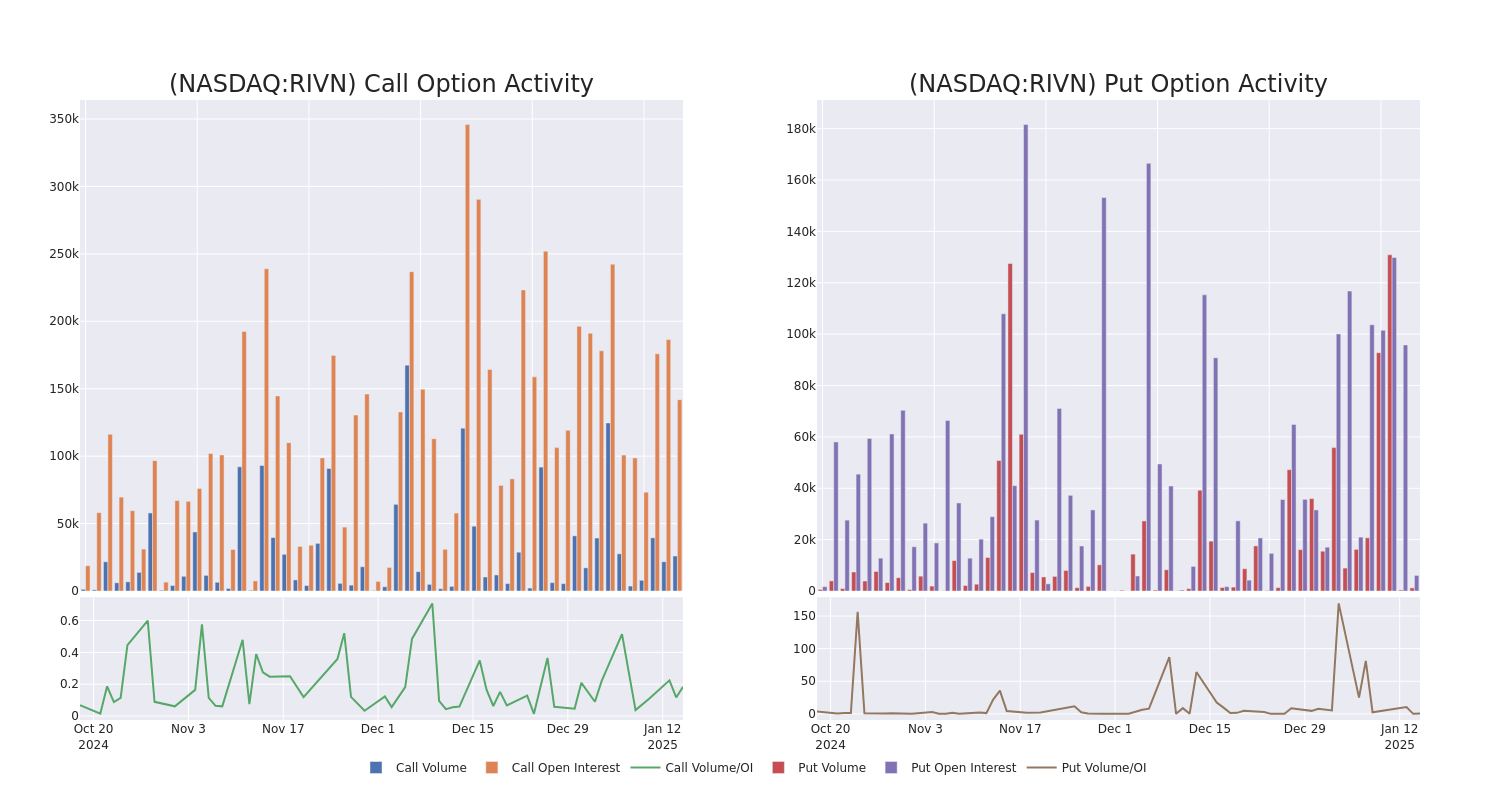The height and width of the screenshot is (800, 1500).
Task: Toggle the Put Open Interest legend label
Action: point(963,768)
